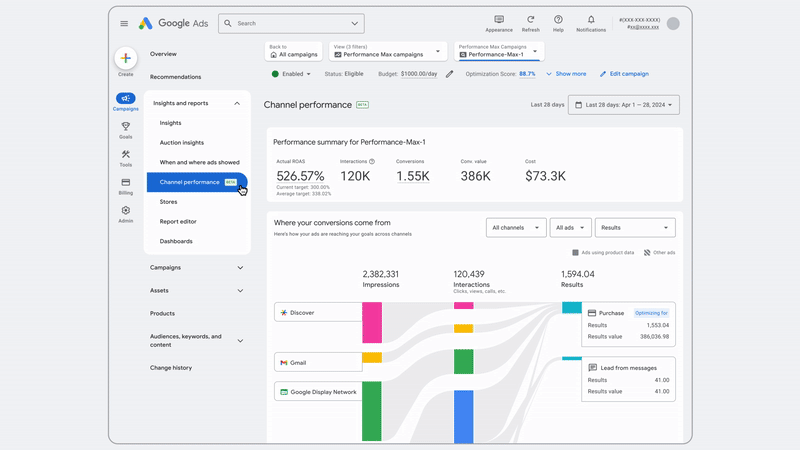Screen dimensions: 800x450
Task: Open Recommendations page
Action: (x=176, y=77)
